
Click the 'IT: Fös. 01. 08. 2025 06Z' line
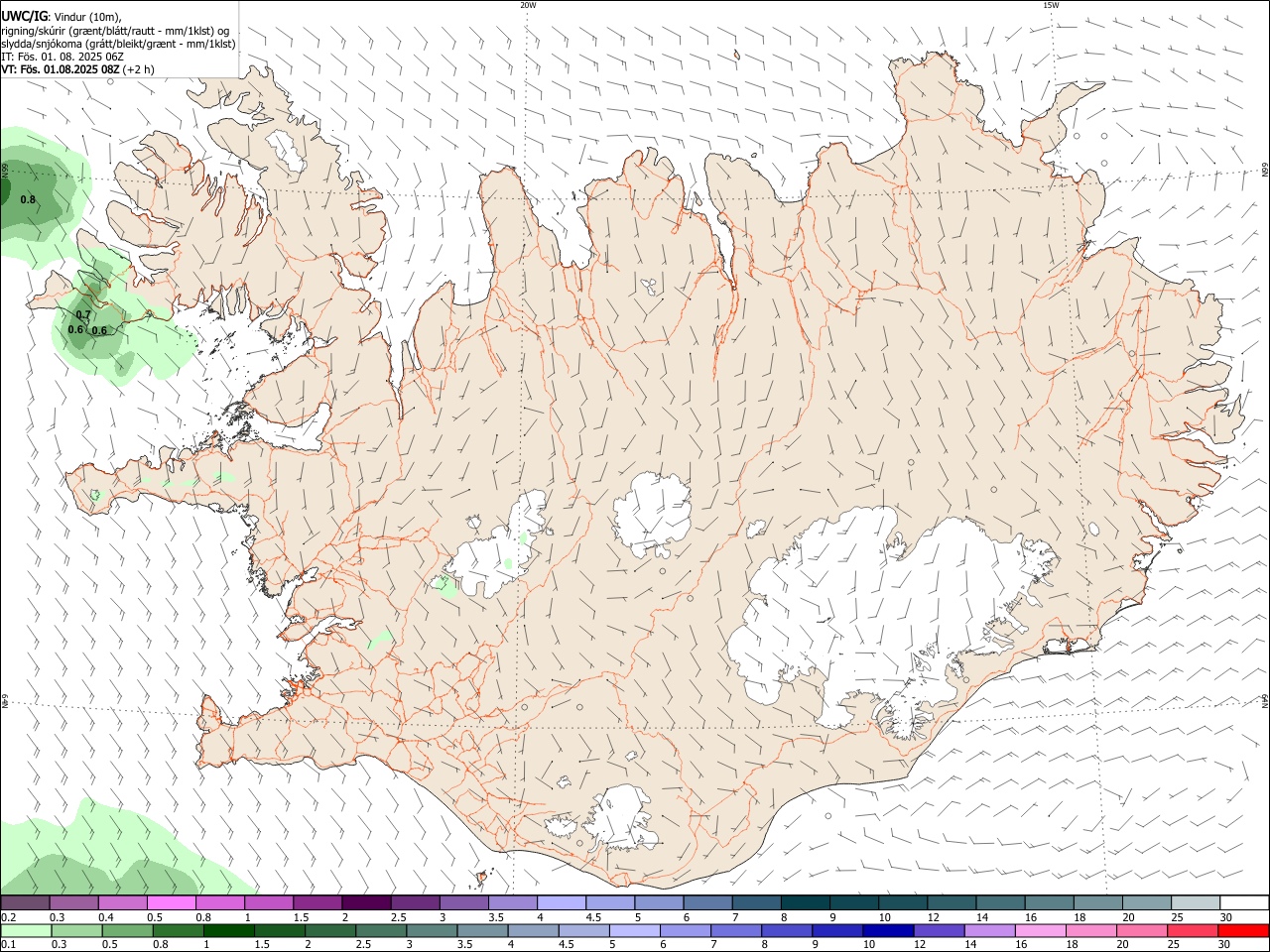(x=63, y=57)
